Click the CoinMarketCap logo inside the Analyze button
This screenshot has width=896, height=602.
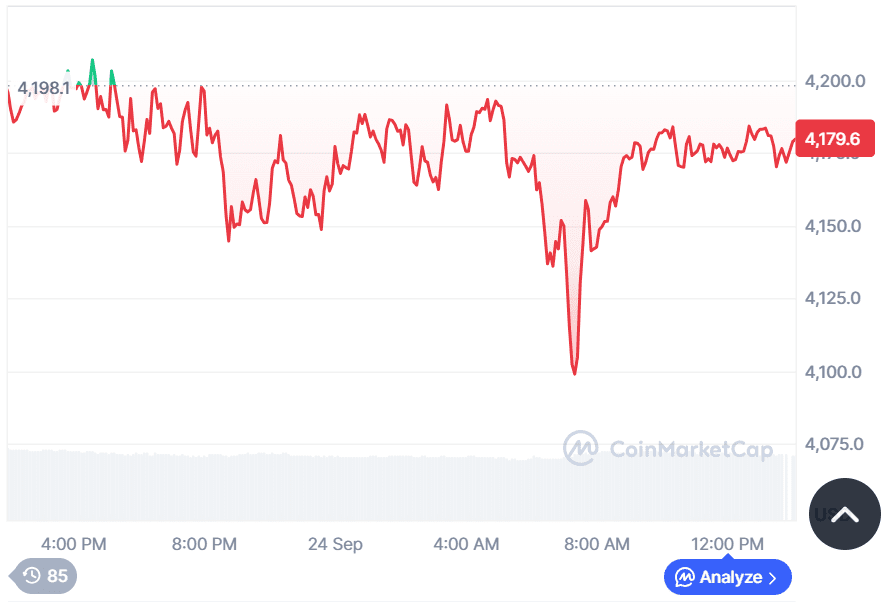pos(686,577)
